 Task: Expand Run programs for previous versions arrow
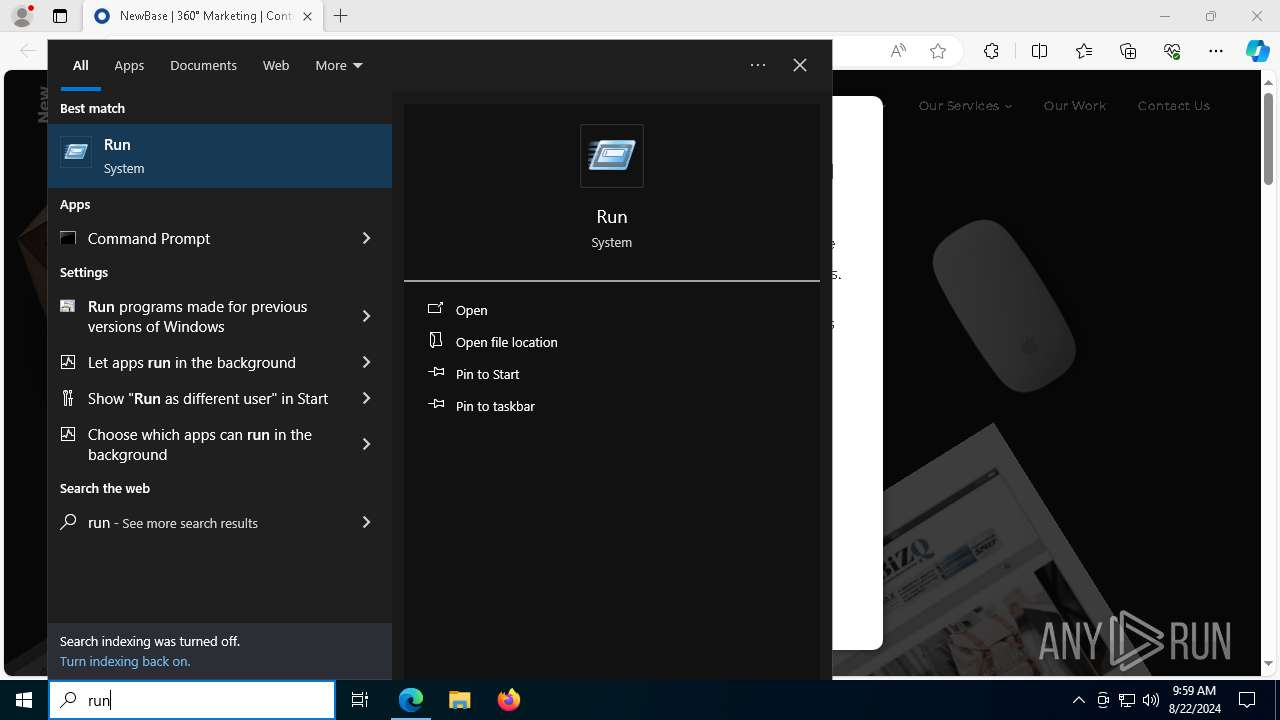click(x=366, y=316)
